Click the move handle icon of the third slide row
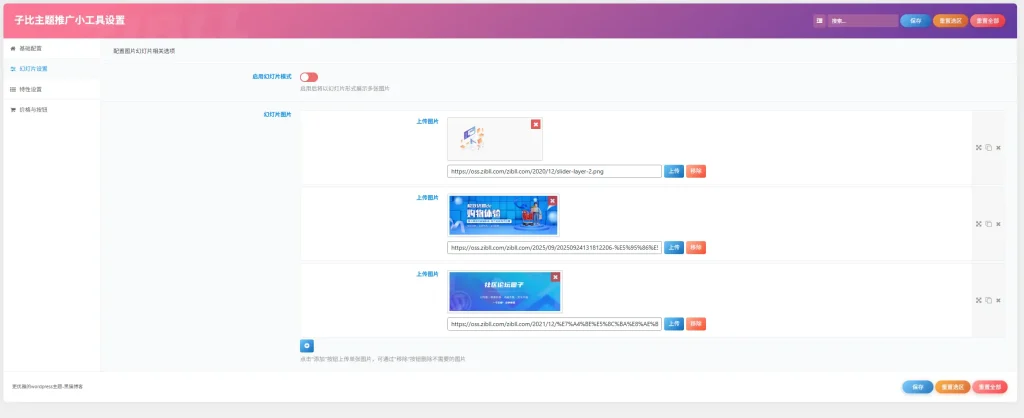Image resolution: width=1024 pixels, height=418 pixels. (979, 300)
